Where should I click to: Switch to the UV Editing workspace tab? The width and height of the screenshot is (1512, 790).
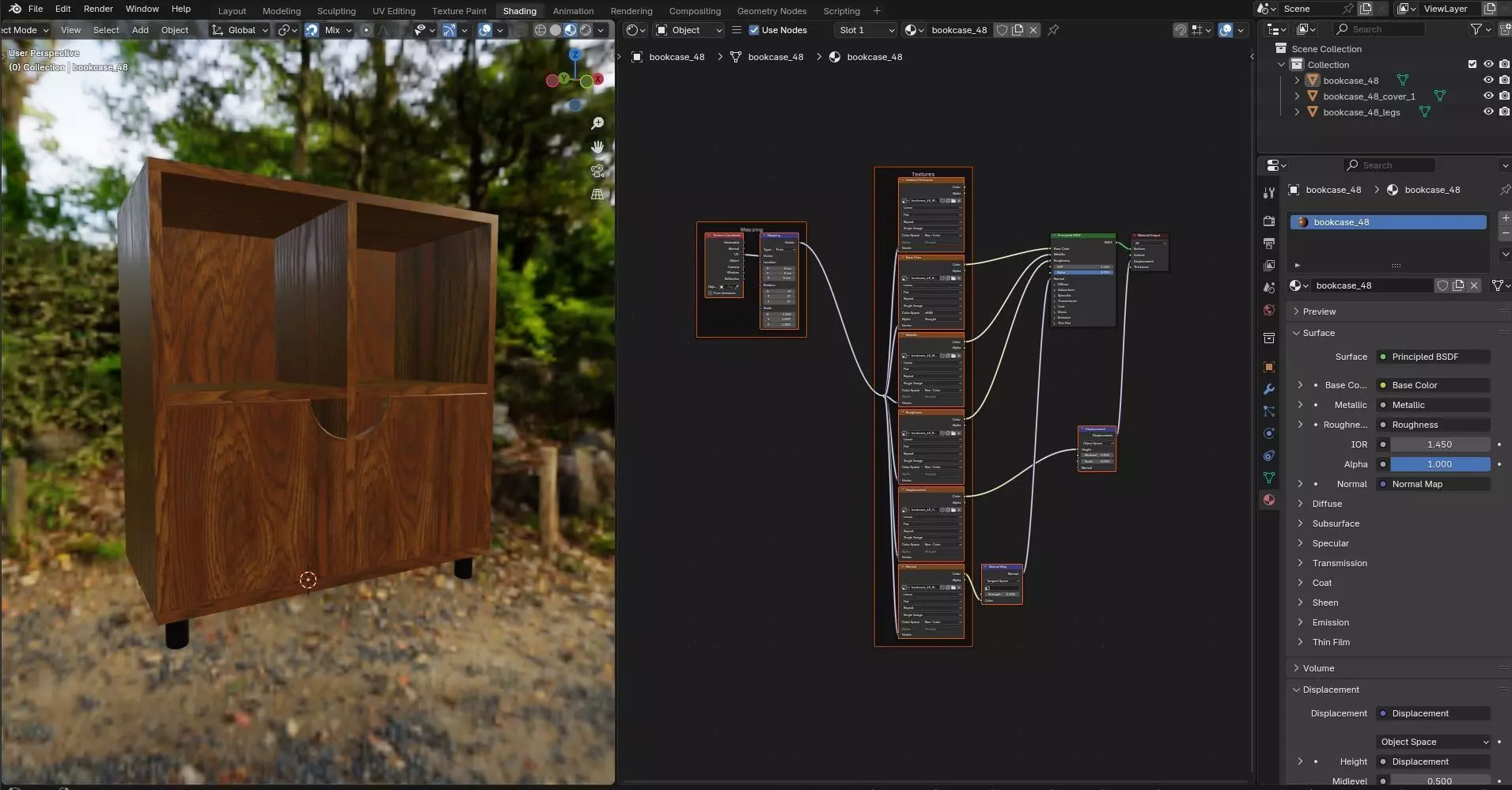(393, 11)
